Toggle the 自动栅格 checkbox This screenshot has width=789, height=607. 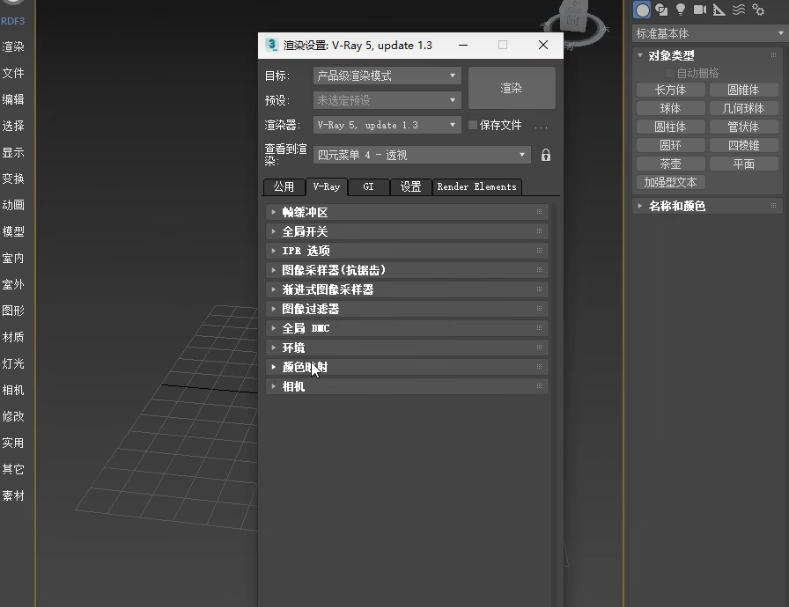[x=669, y=73]
